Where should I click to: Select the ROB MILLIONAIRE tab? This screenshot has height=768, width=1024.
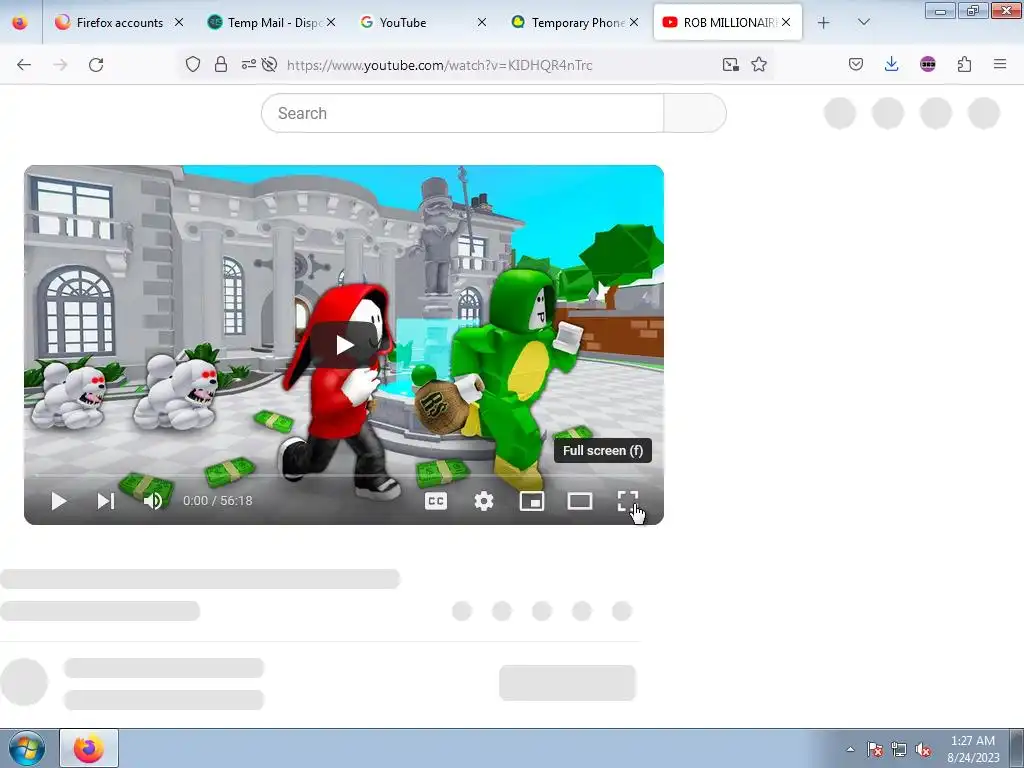coord(728,22)
